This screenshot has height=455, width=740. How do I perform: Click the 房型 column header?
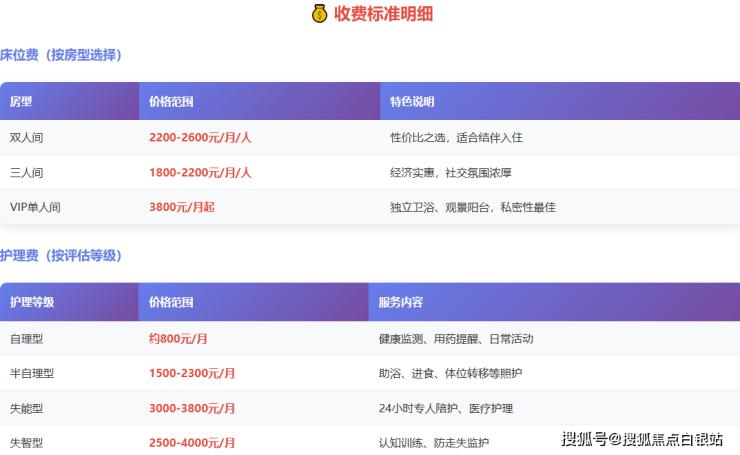(21, 102)
